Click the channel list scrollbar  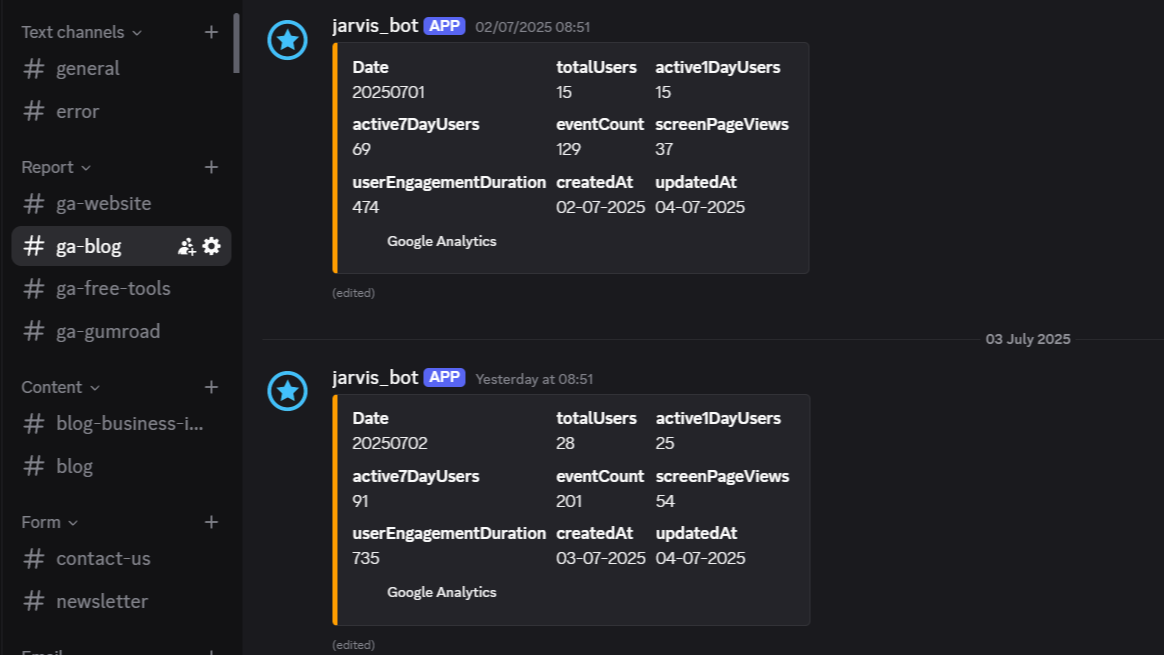(236, 43)
